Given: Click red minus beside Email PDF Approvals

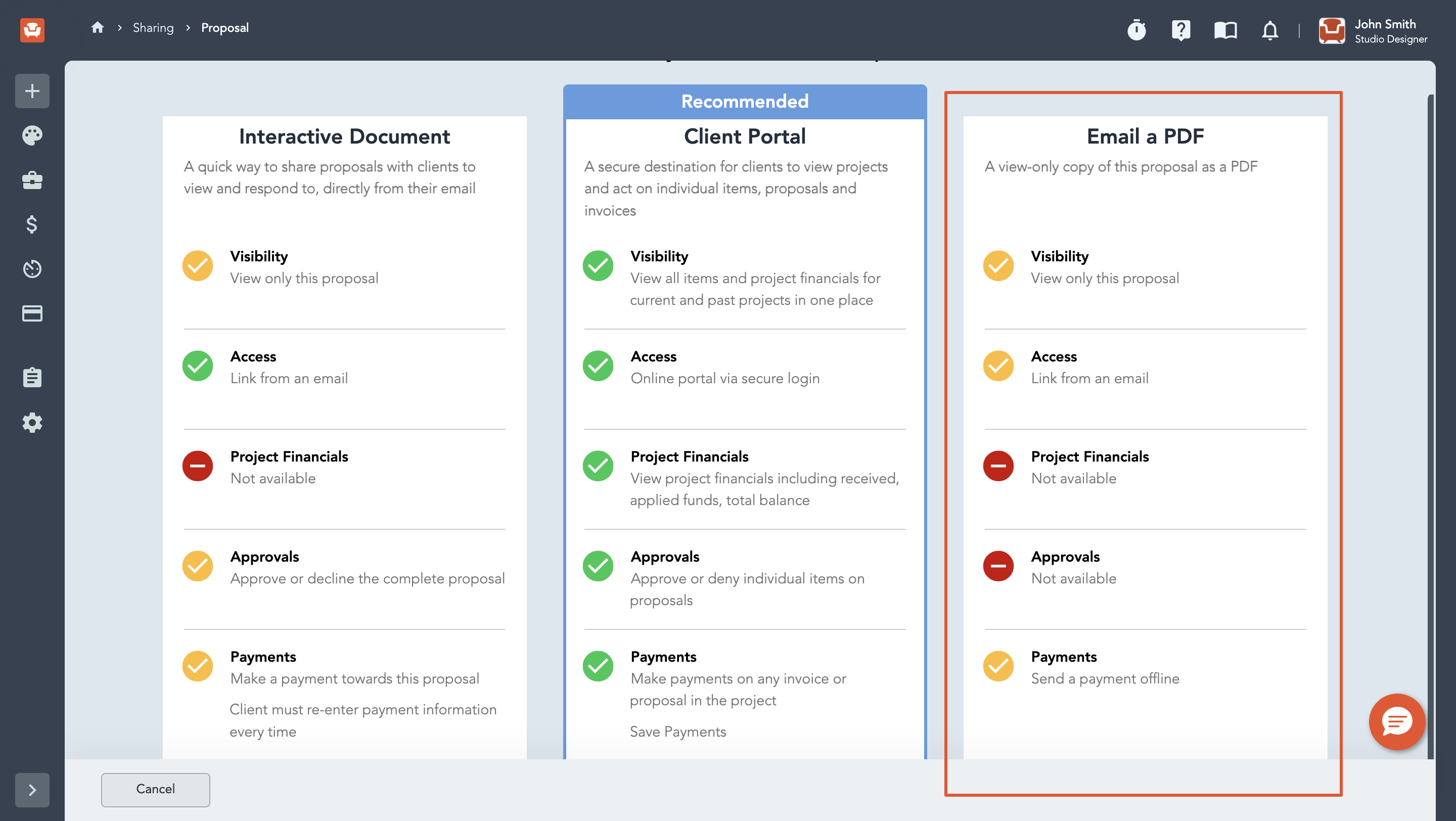Looking at the screenshot, I should [x=998, y=566].
